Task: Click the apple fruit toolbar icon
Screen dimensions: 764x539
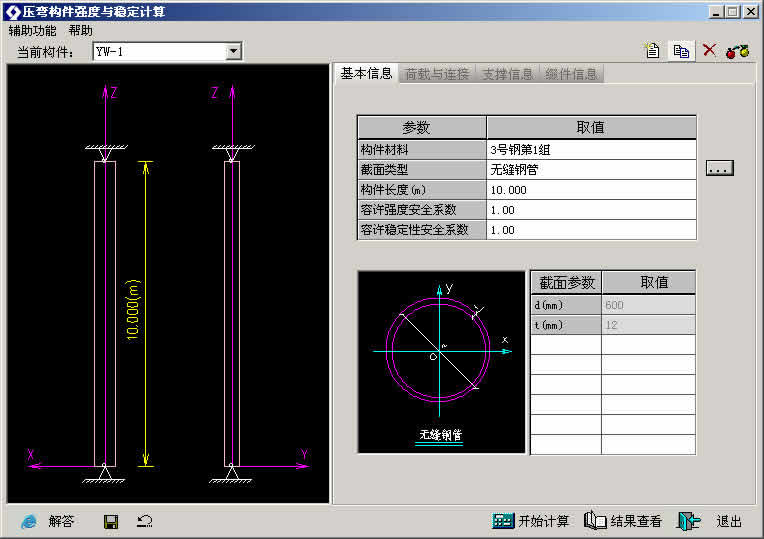Action: click(x=737, y=51)
